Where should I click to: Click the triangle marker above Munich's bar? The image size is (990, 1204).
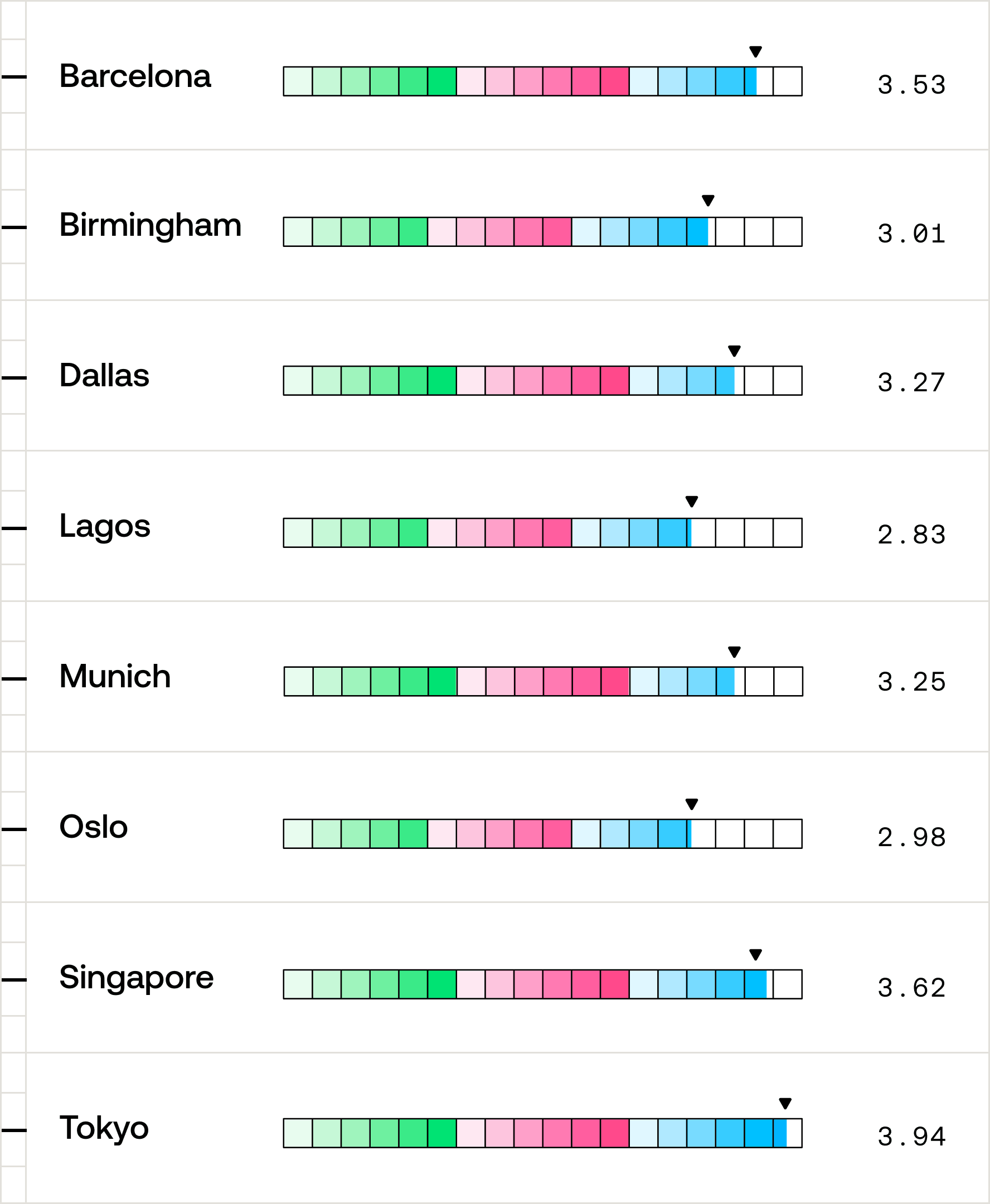(735, 652)
